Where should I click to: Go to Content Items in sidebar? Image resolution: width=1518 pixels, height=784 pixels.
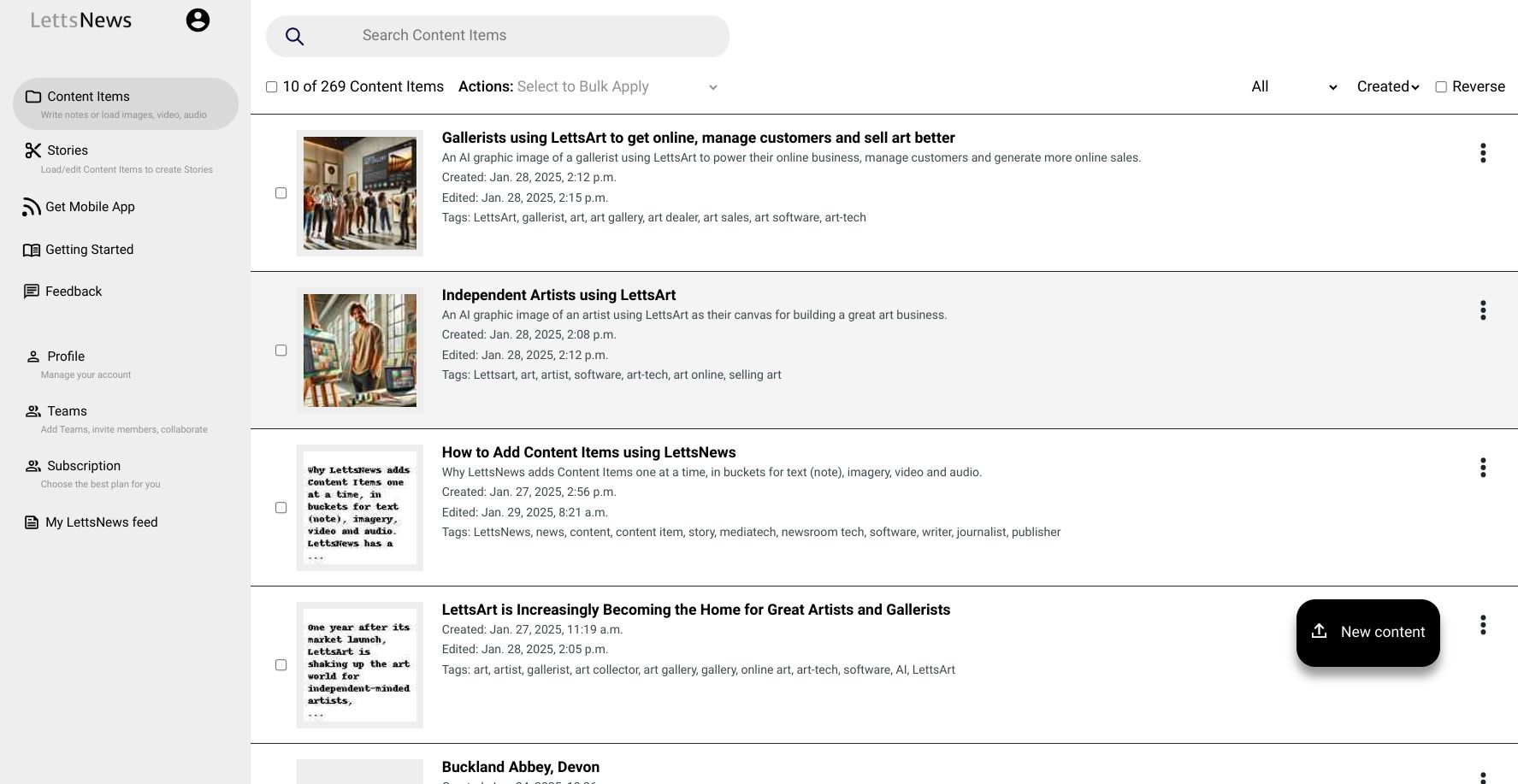[x=126, y=104]
